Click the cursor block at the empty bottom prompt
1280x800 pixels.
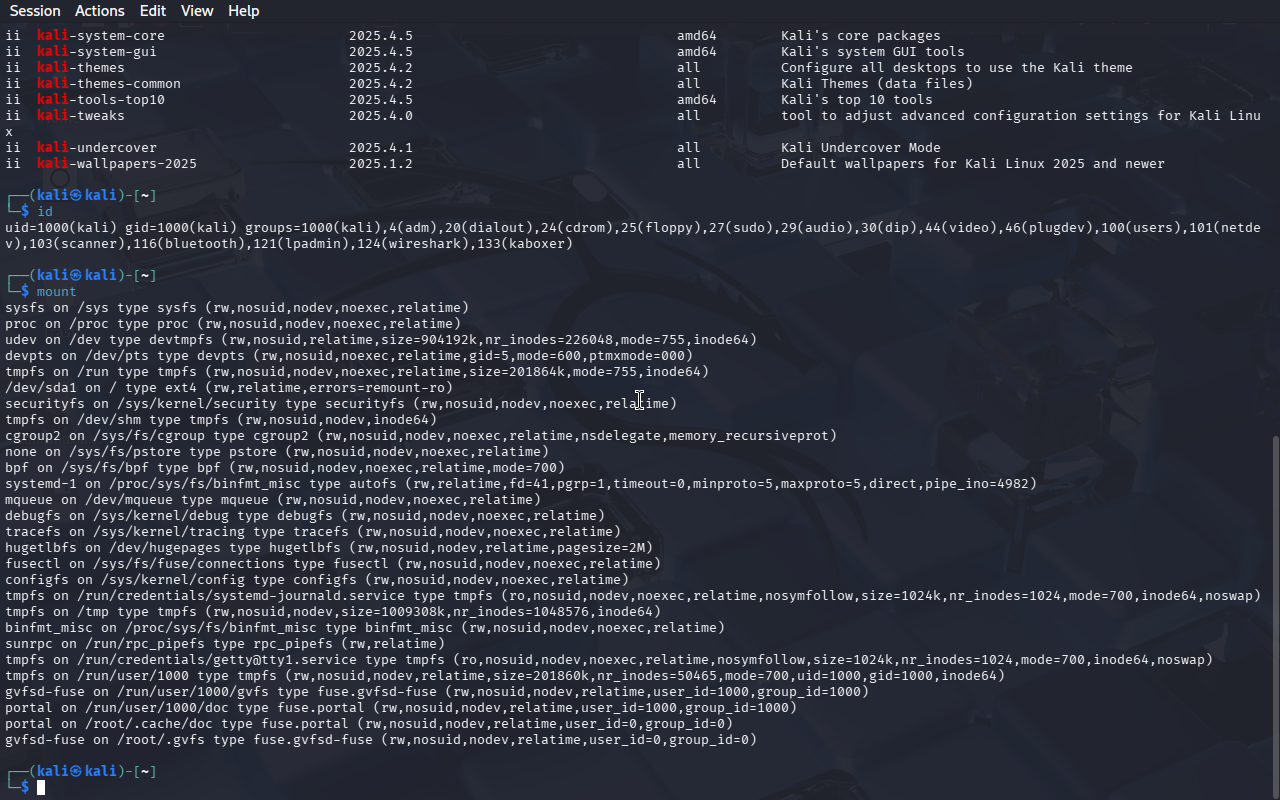[x=41, y=788]
